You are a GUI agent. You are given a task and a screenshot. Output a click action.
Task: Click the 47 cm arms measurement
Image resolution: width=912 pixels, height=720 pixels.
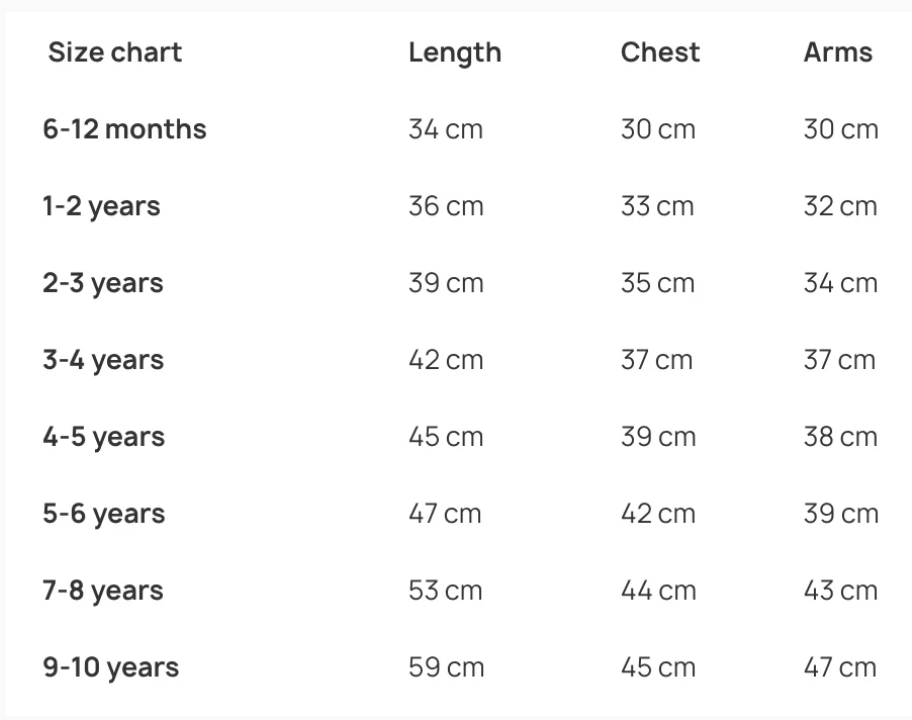pos(840,668)
